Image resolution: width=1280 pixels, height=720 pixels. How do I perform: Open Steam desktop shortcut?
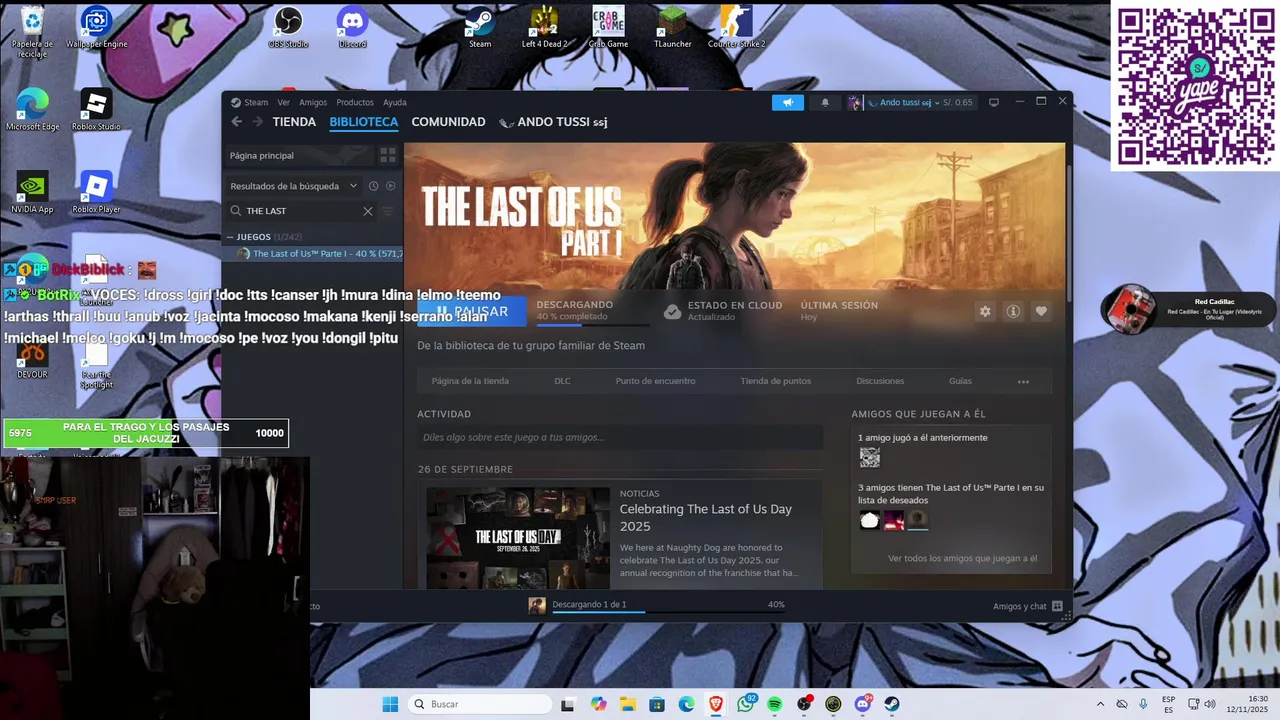pyautogui.click(x=480, y=27)
